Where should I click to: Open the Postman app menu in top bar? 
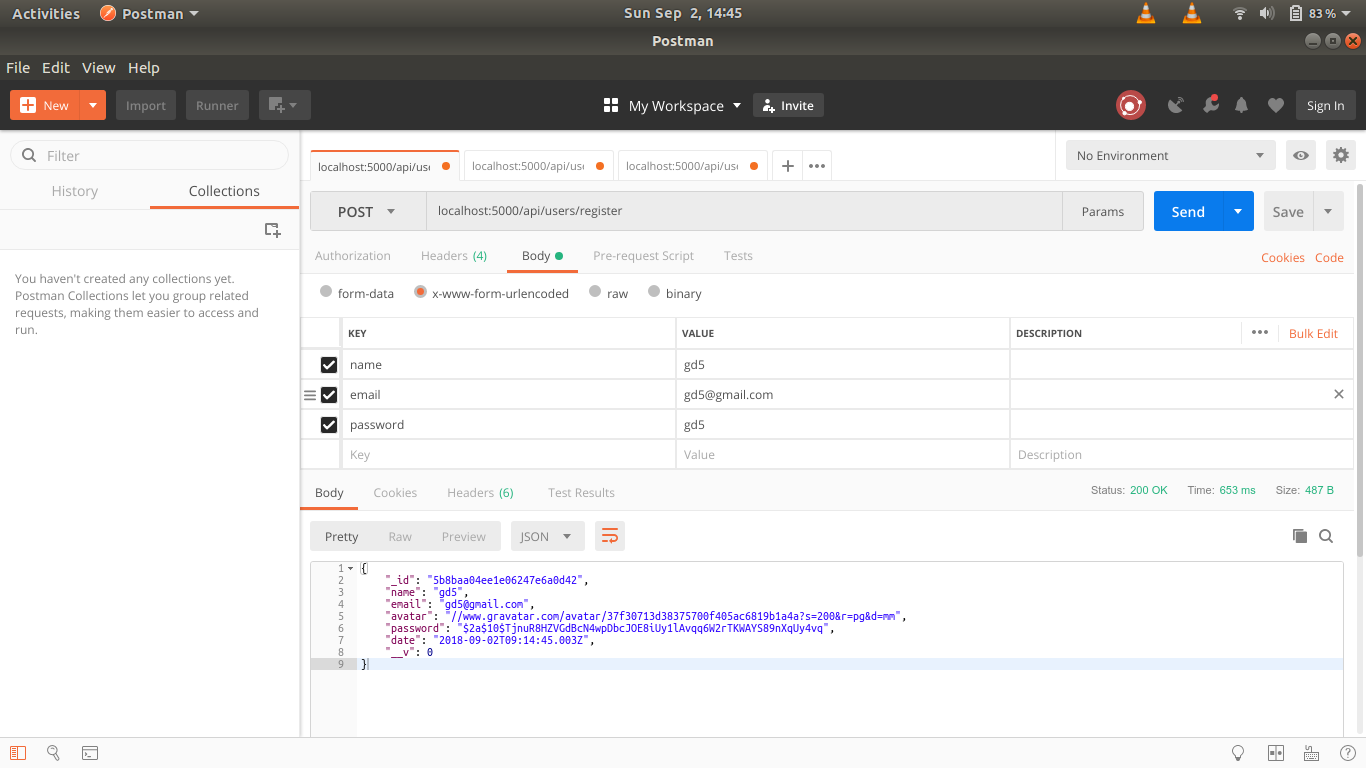pos(149,14)
